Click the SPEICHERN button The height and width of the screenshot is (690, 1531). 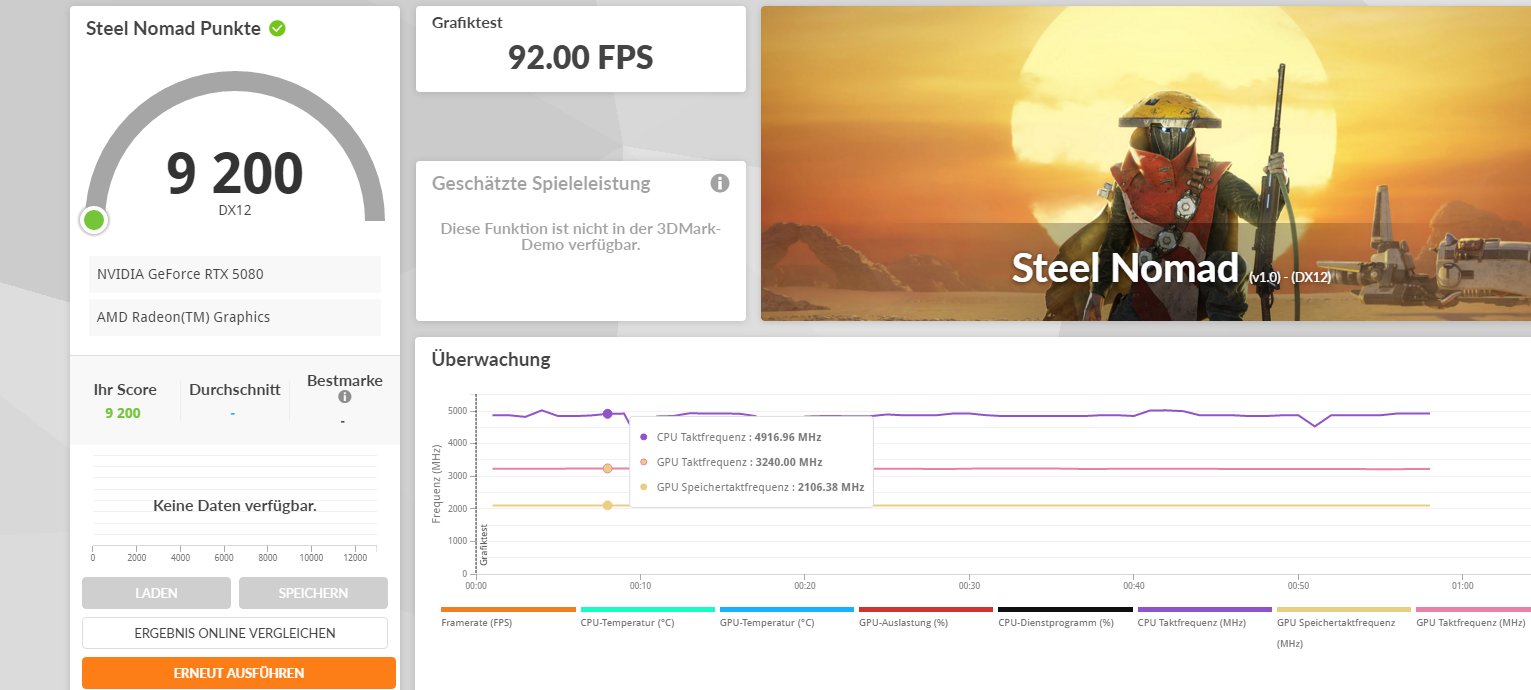click(313, 593)
